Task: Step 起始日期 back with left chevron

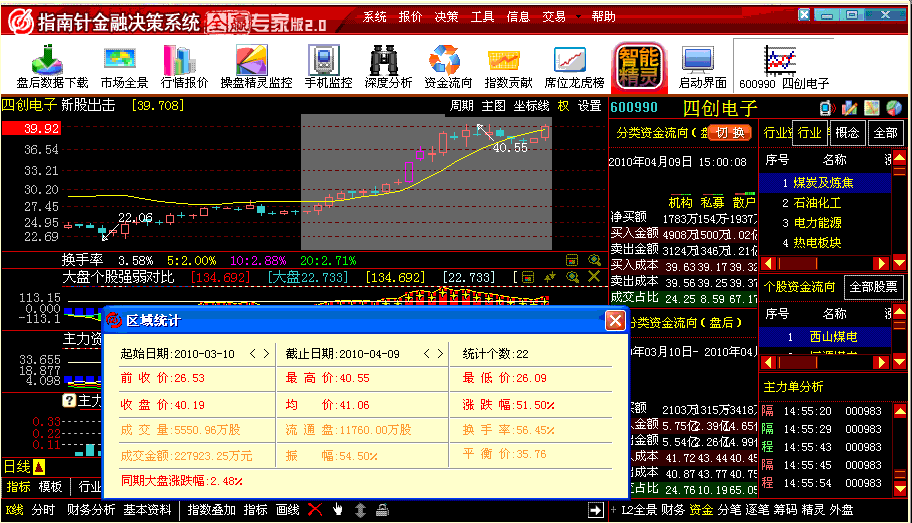Action: pos(252,354)
